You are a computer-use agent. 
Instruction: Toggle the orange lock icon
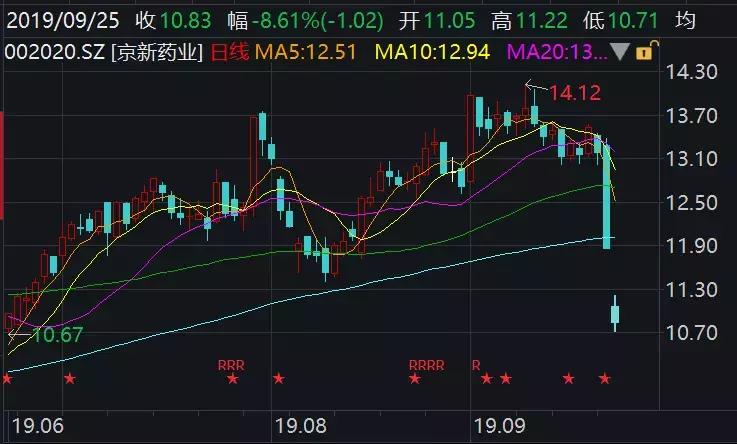[x=646, y=50]
